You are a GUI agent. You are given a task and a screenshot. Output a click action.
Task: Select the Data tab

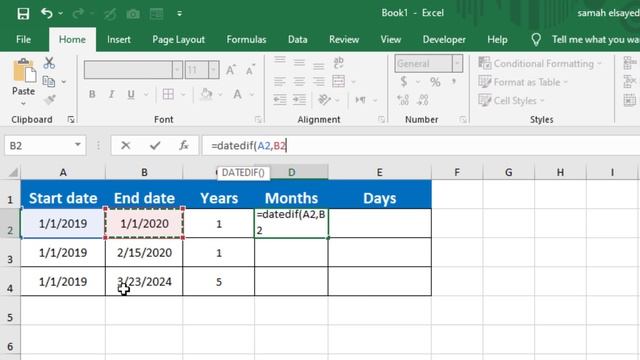pos(298,40)
